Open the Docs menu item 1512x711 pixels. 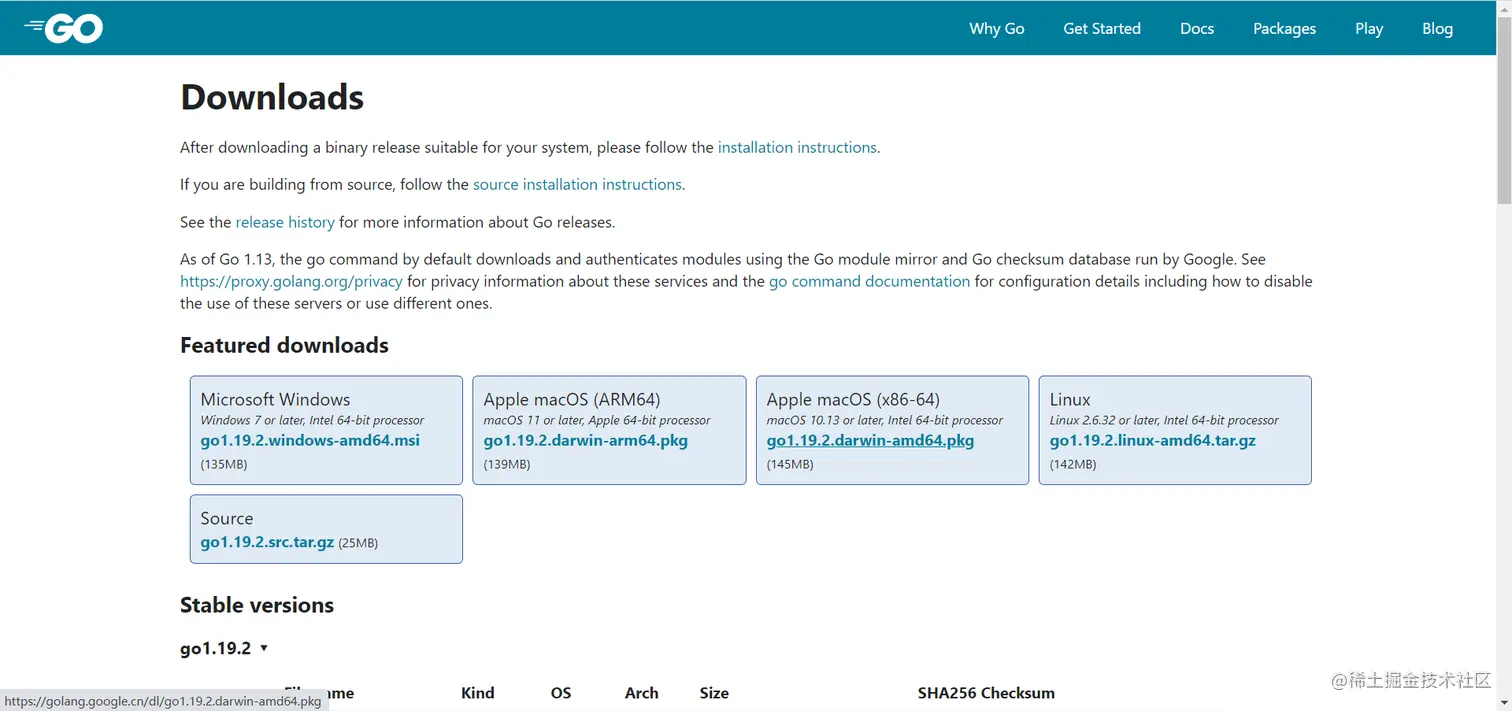pos(1197,28)
